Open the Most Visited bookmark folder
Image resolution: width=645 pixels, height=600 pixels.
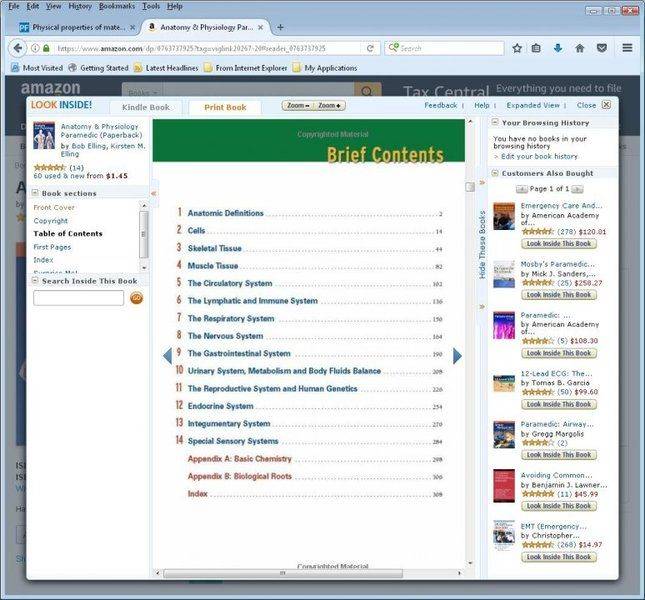pos(37,68)
